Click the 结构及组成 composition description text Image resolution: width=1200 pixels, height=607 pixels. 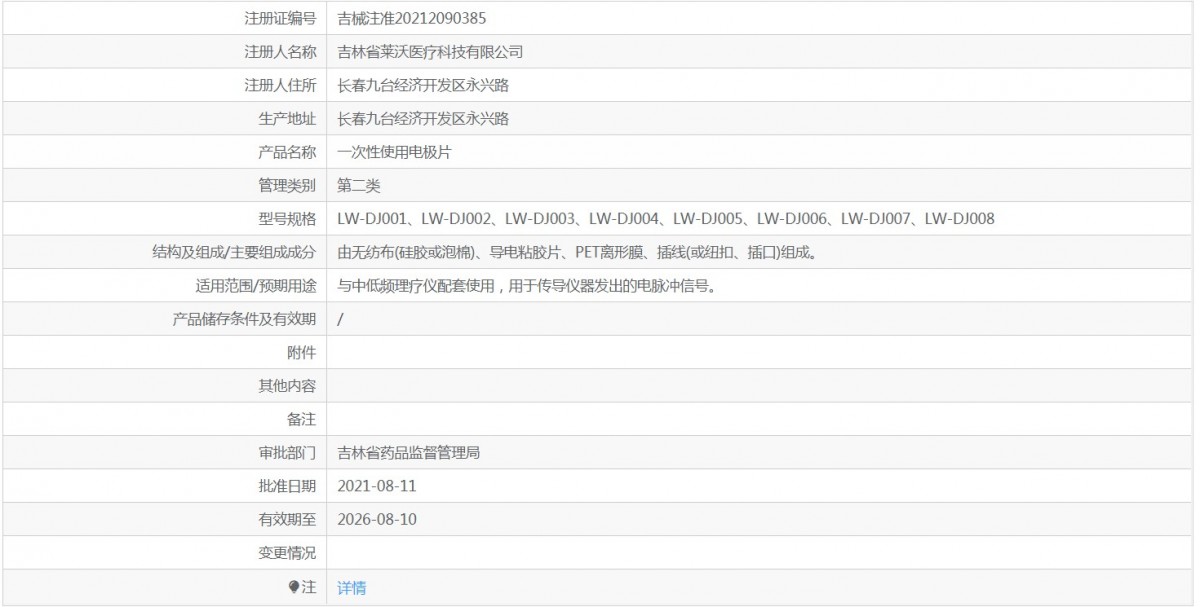point(577,253)
